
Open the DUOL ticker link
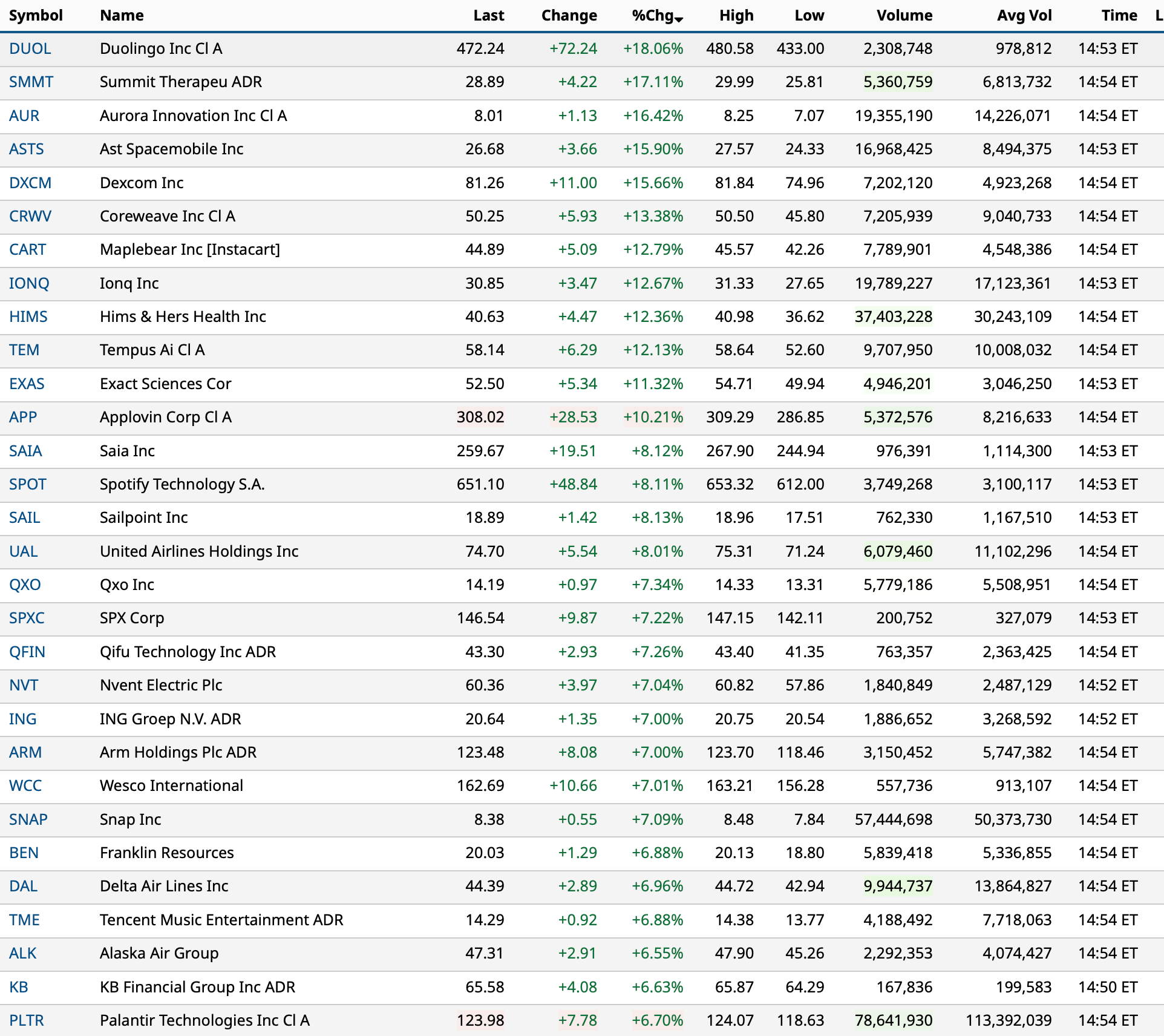pos(30,48)
